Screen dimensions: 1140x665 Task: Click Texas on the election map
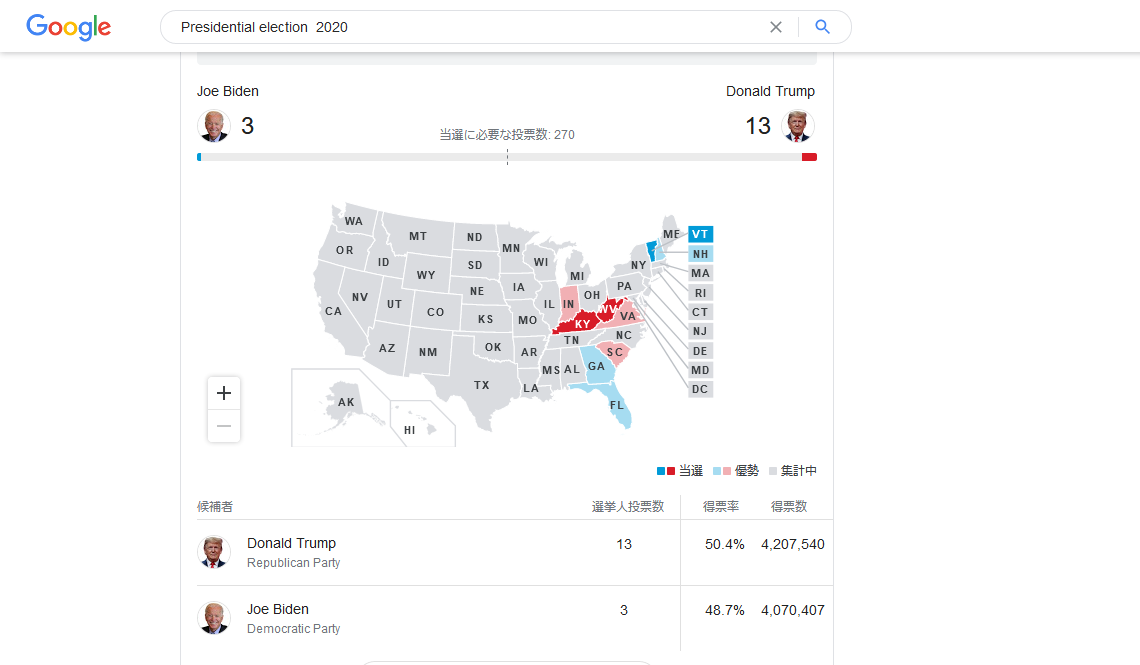481,385
